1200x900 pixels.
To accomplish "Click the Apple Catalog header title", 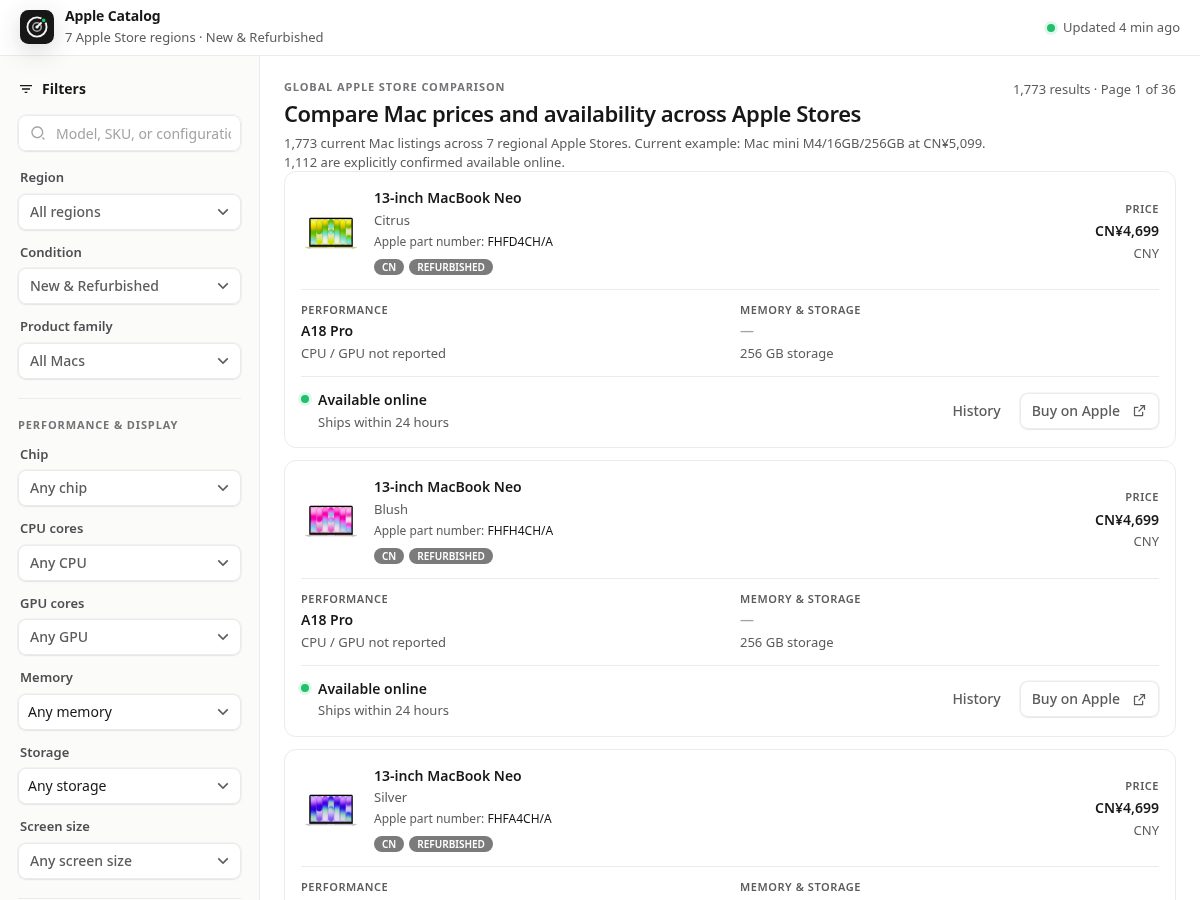I will [113, 16].
